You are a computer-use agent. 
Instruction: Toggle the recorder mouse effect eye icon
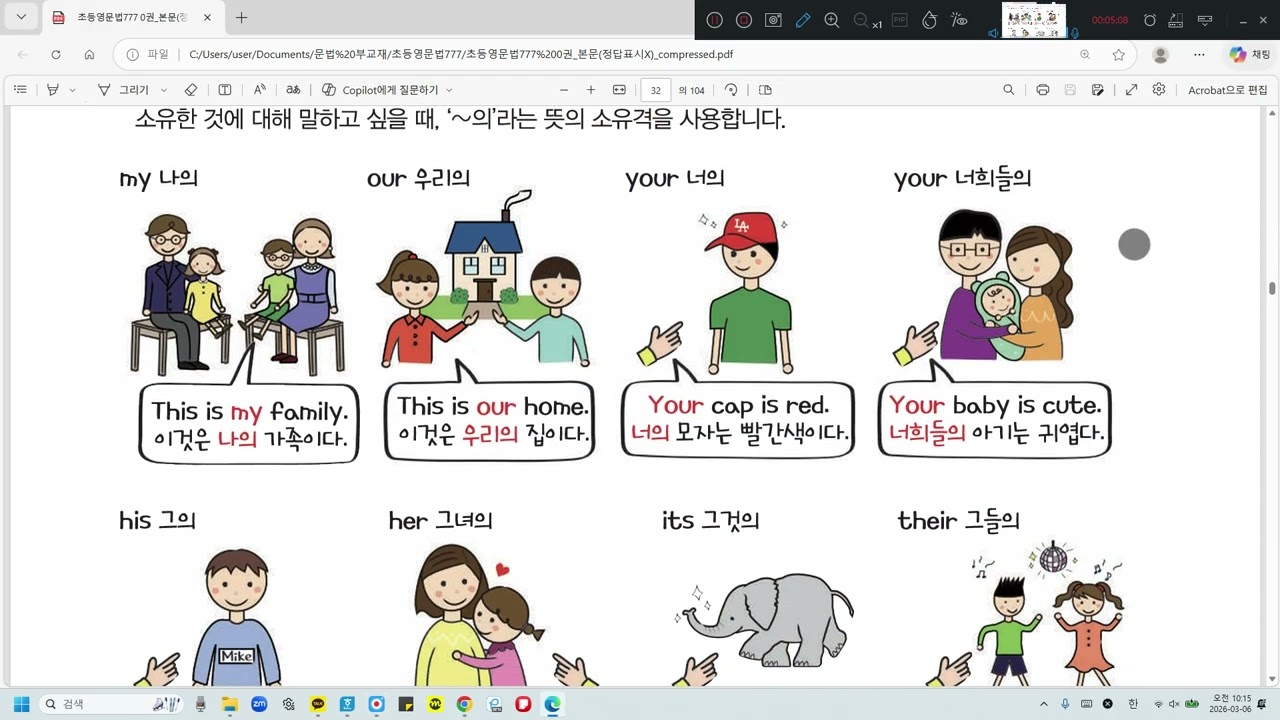[959, 20]
